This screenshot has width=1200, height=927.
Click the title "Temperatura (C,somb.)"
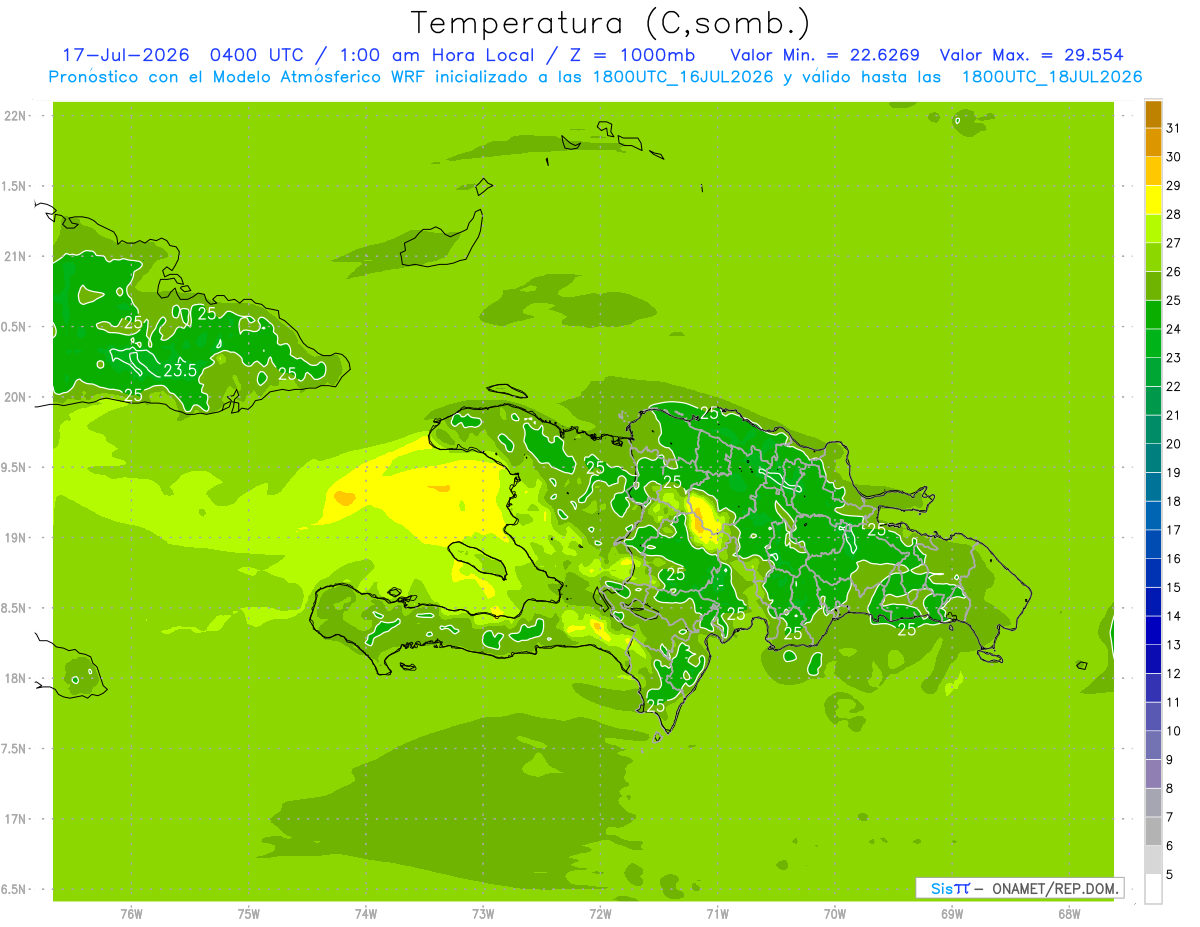[611, 23]
